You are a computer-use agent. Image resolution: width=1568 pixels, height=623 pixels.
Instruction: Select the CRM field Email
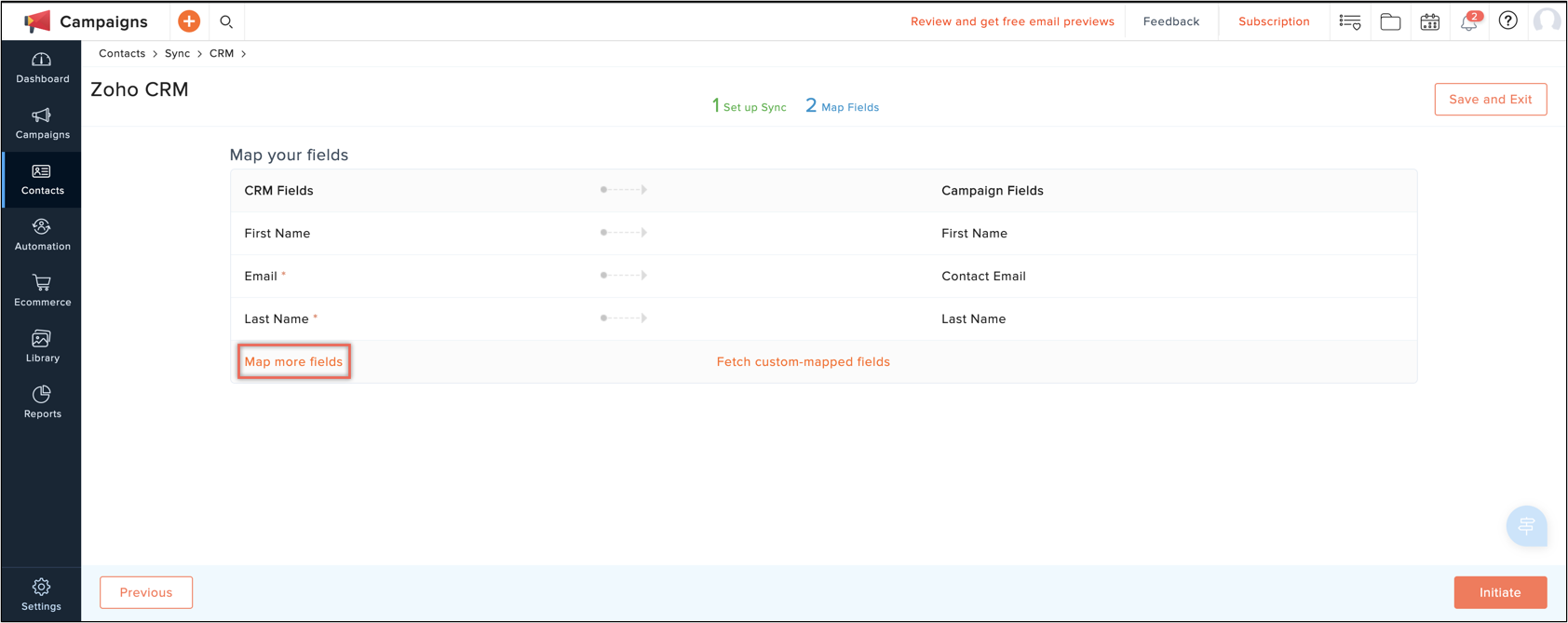[x=261, y=277]
